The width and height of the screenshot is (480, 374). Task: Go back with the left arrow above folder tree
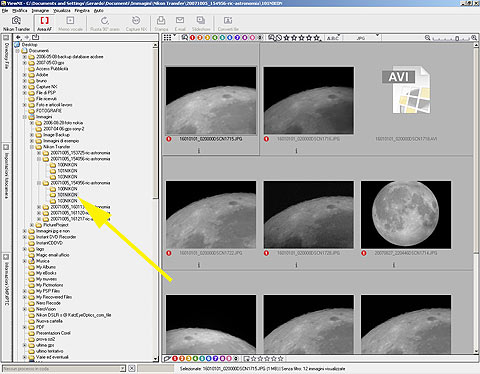(19, 37)
